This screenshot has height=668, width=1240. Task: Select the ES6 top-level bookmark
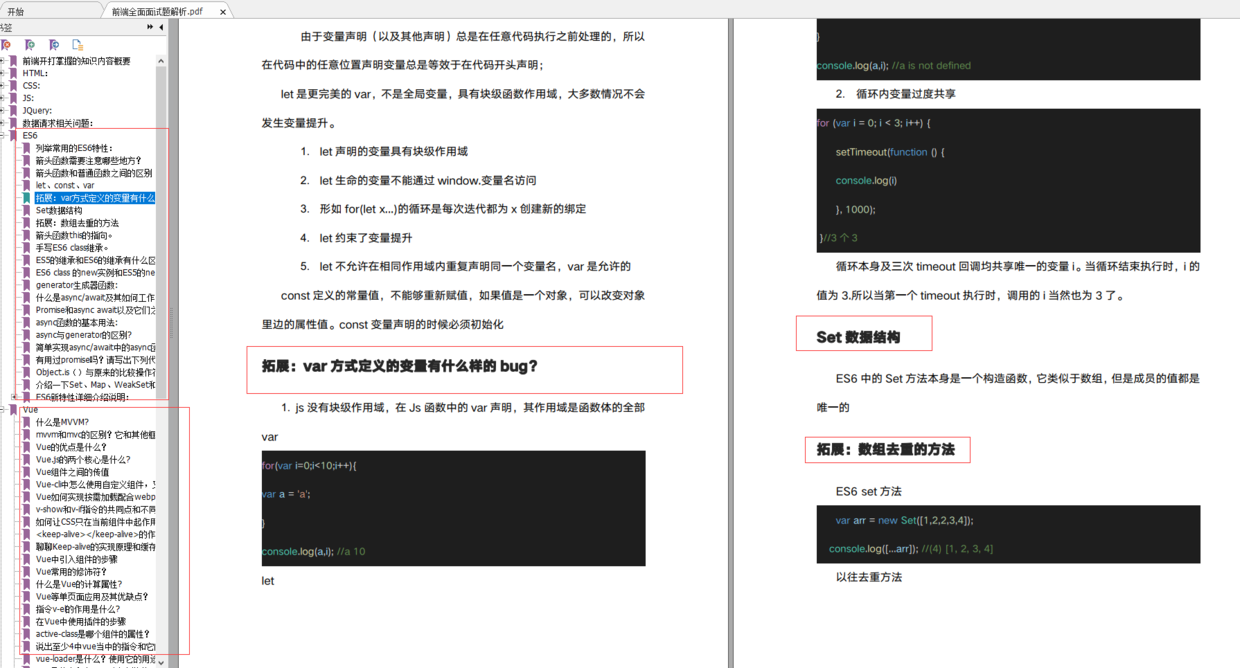coord(30,135)
